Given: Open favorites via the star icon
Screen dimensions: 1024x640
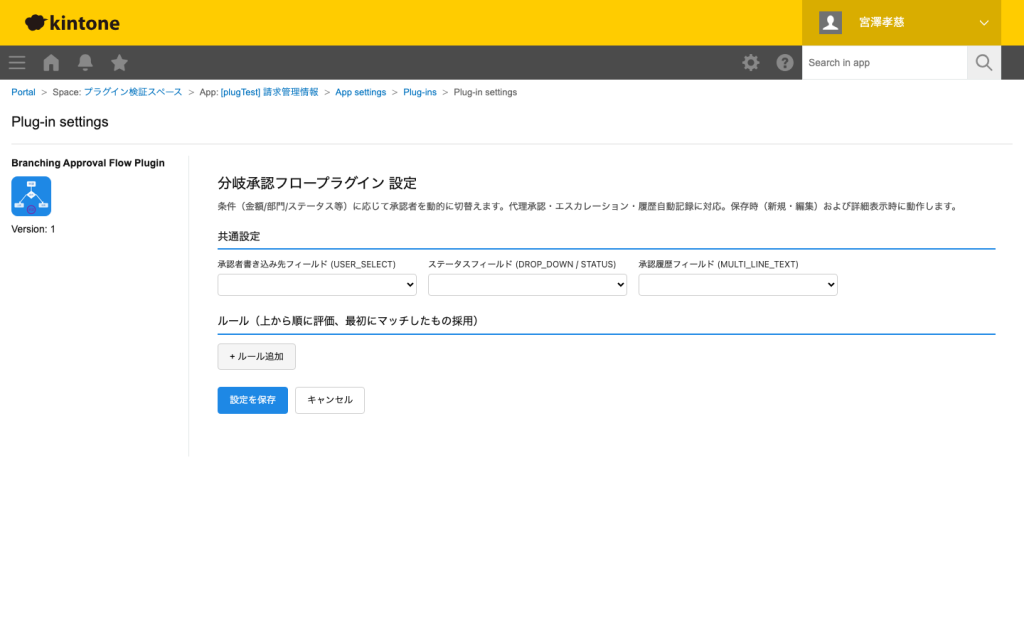Looking at the screenshot, I should tap(119, 62).
